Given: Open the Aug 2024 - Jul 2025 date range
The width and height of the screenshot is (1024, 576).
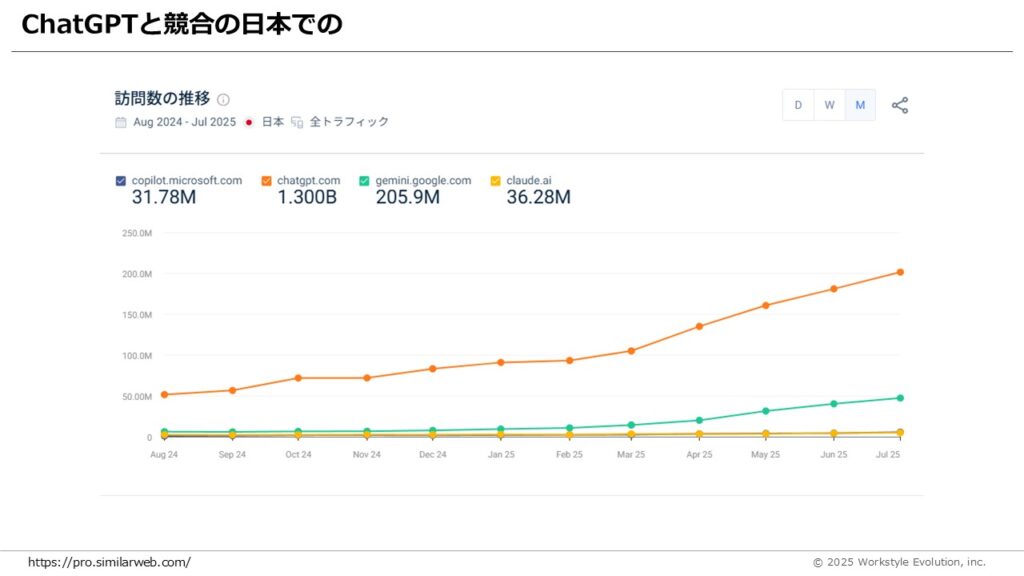Looking at the screenshot, I should tap(183, 122).
